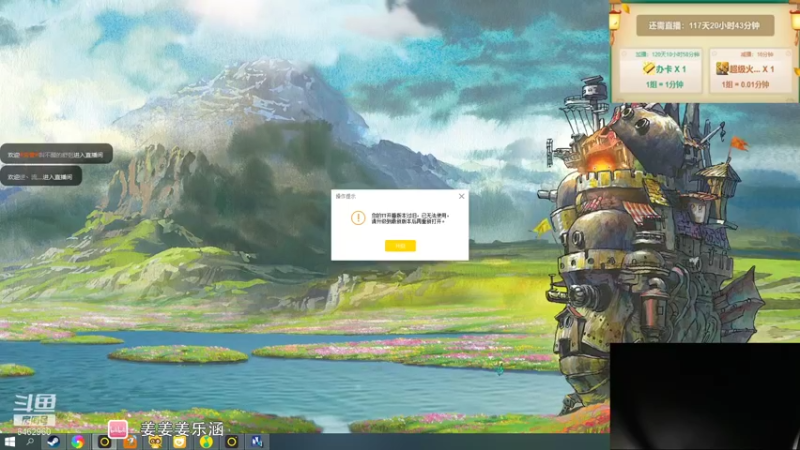Open the green music note app icon

[206, 442]
